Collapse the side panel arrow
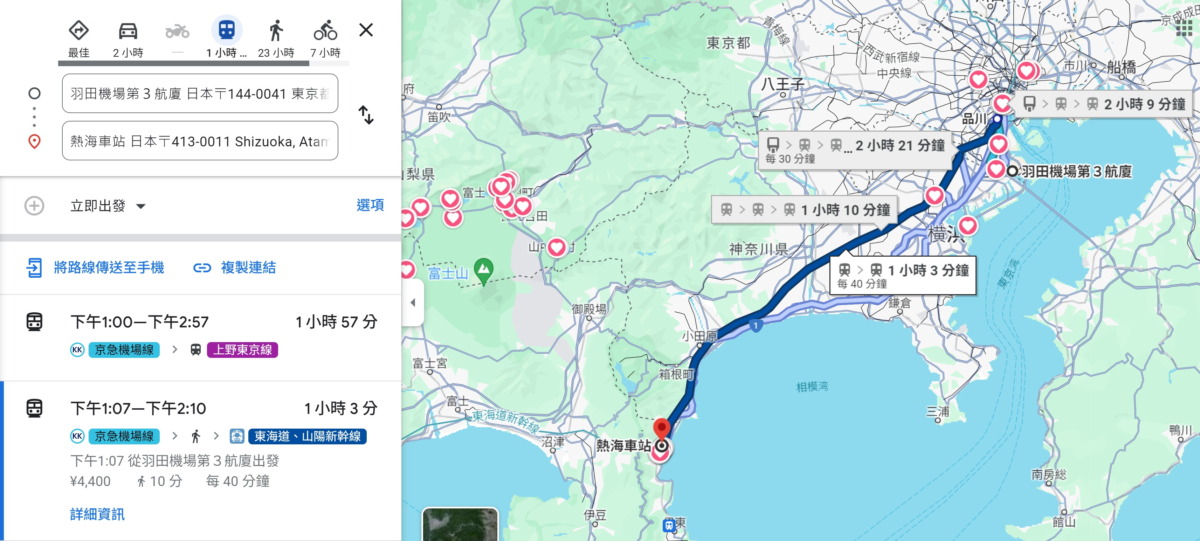Screen dimensions: 1200x541 (412, 302)
